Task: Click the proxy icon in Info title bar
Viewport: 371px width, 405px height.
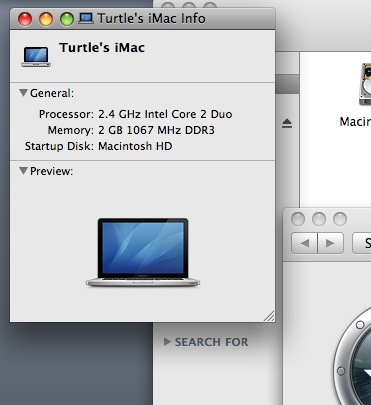Action: point(86,18)
